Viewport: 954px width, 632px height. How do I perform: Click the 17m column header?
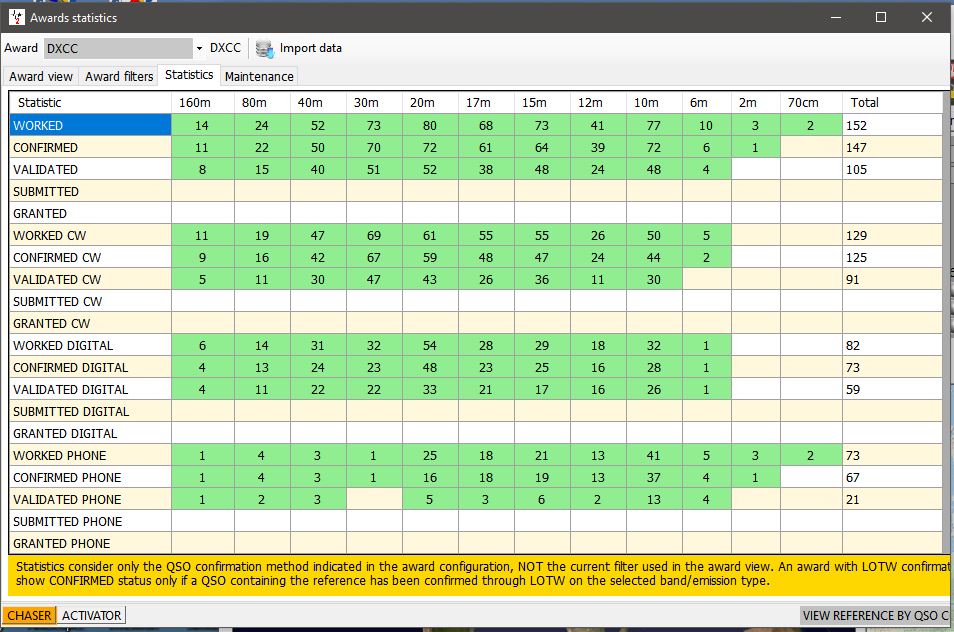point(486,103)
